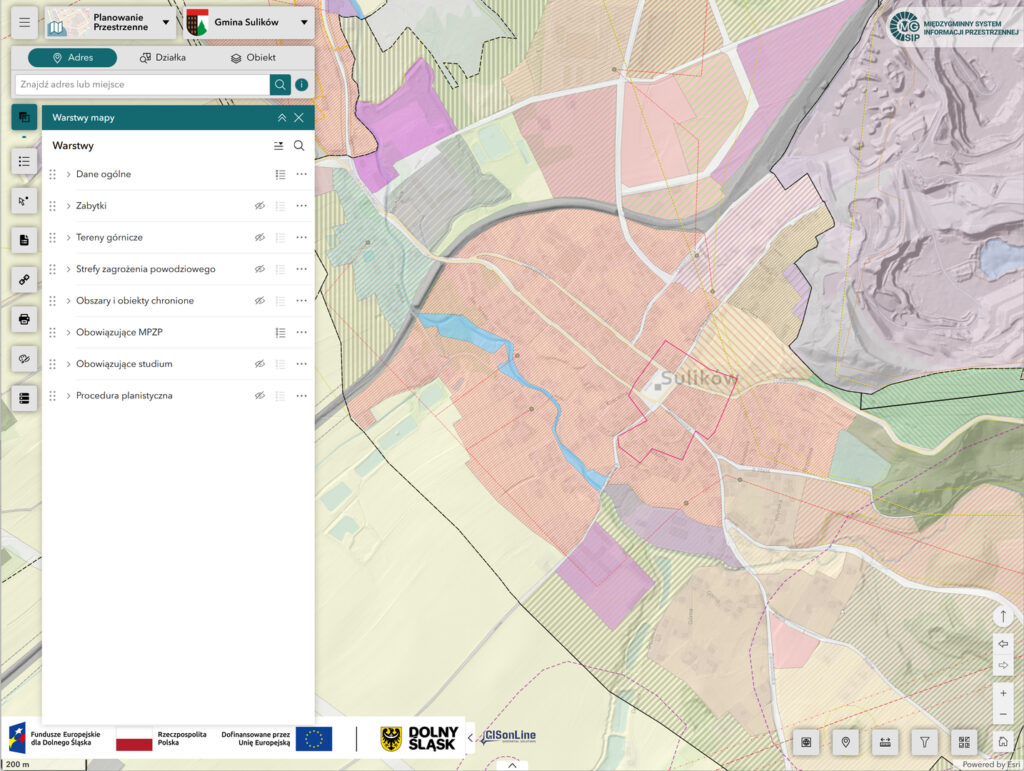Enable the Obowiązujące studium layer visibility
Viewport: 1024px width, 771px height.
click(259, 364)
